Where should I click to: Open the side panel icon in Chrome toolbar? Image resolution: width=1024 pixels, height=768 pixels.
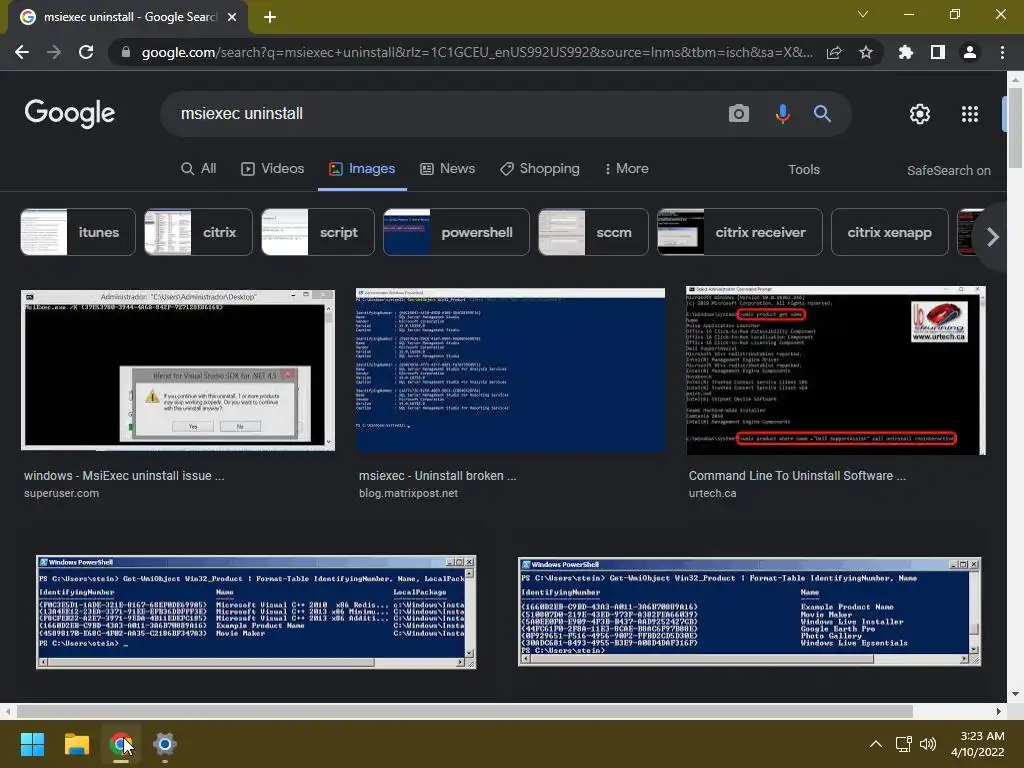(x=938, y=52)
